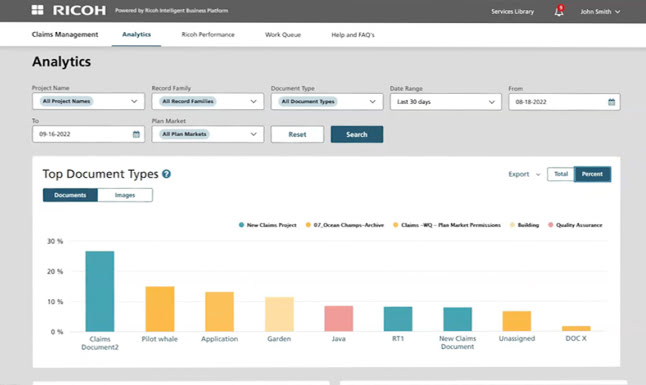The image size is (646, 385).
Task: Switch chart to Images view
Action: tap(125, 195)
